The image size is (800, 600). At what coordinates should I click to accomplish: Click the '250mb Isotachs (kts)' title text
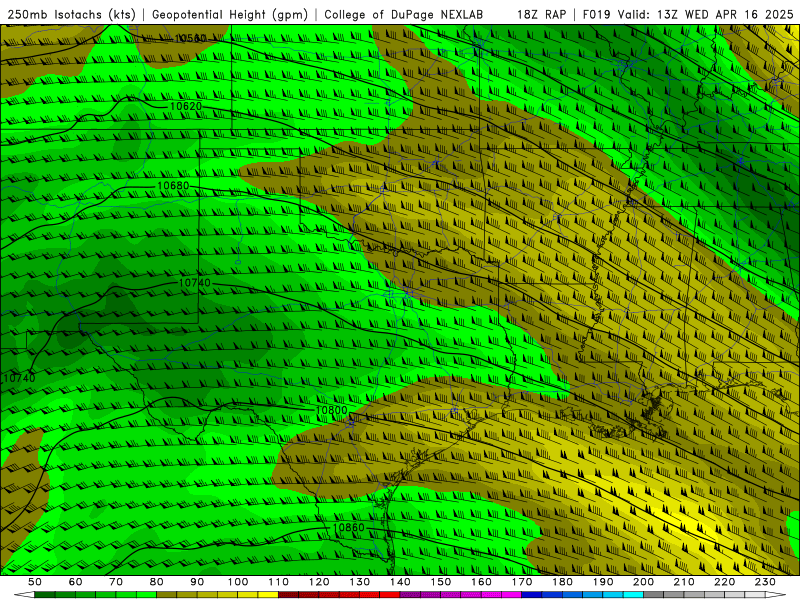tap(72, 14)
